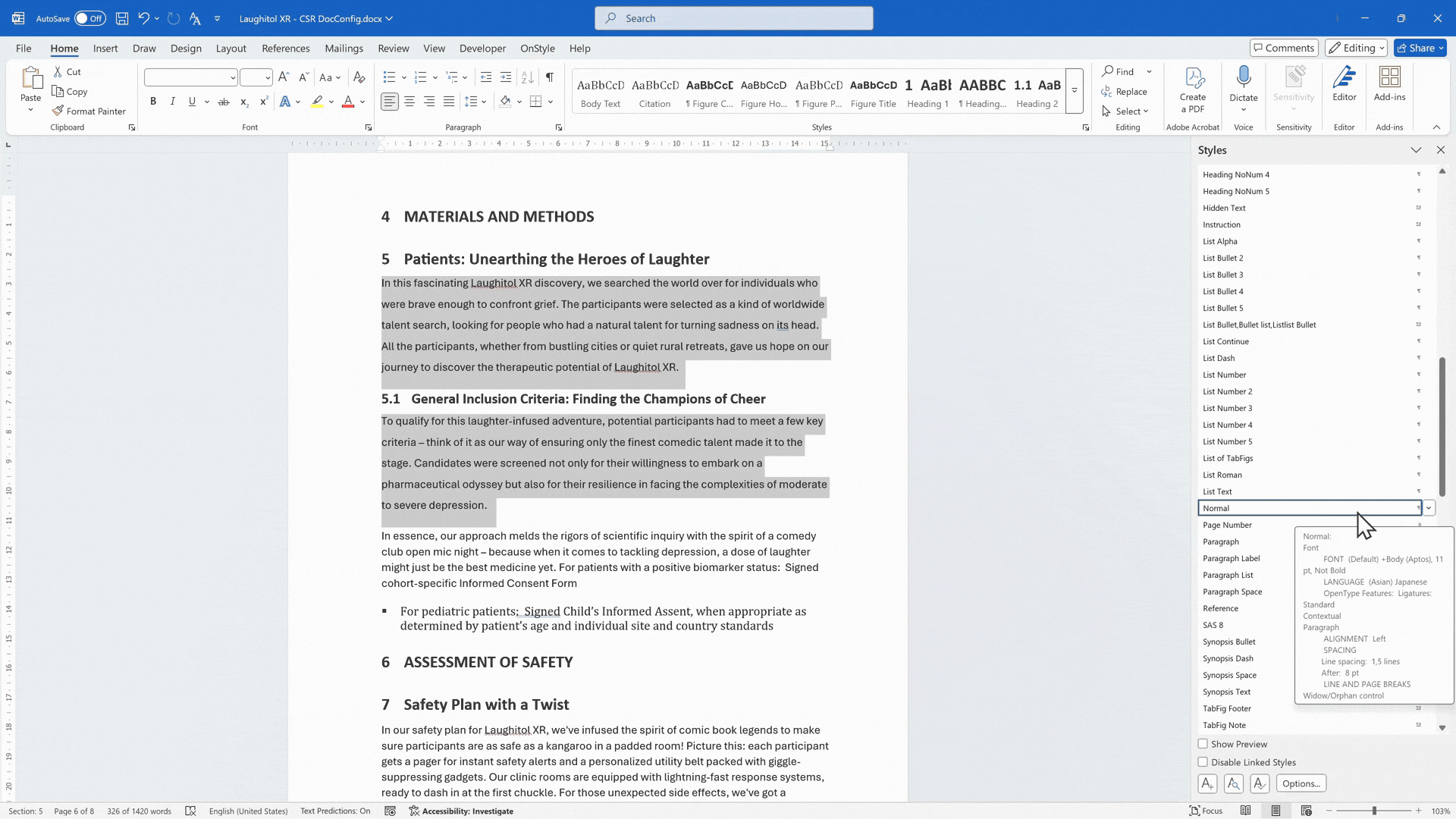Open the Design tab
Screen dimensions: 1456x819
coord(186,48)
